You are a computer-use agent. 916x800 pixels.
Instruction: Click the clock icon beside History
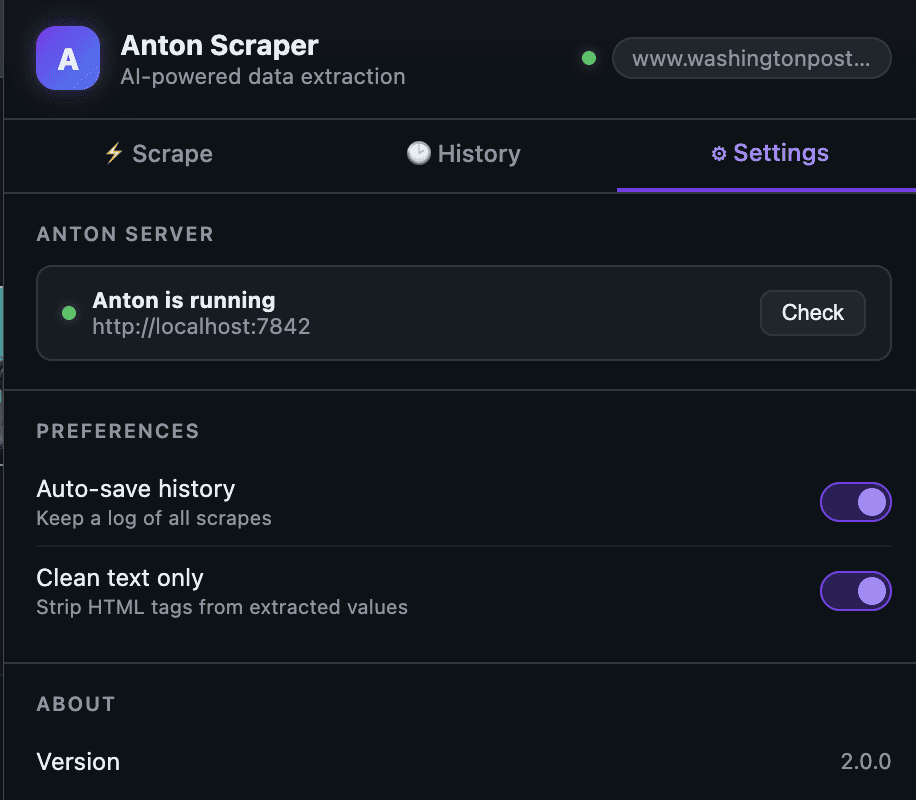pyautogui.click(x=418, y=153)
